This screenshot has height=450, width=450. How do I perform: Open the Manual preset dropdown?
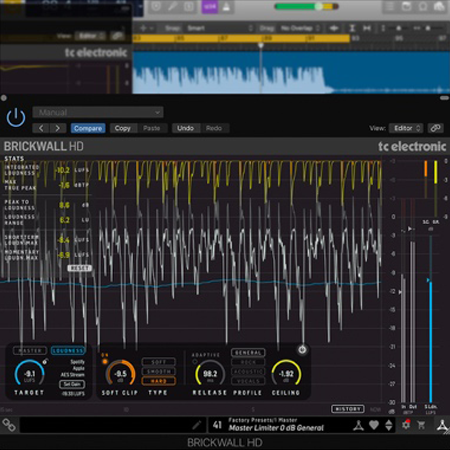98,112
